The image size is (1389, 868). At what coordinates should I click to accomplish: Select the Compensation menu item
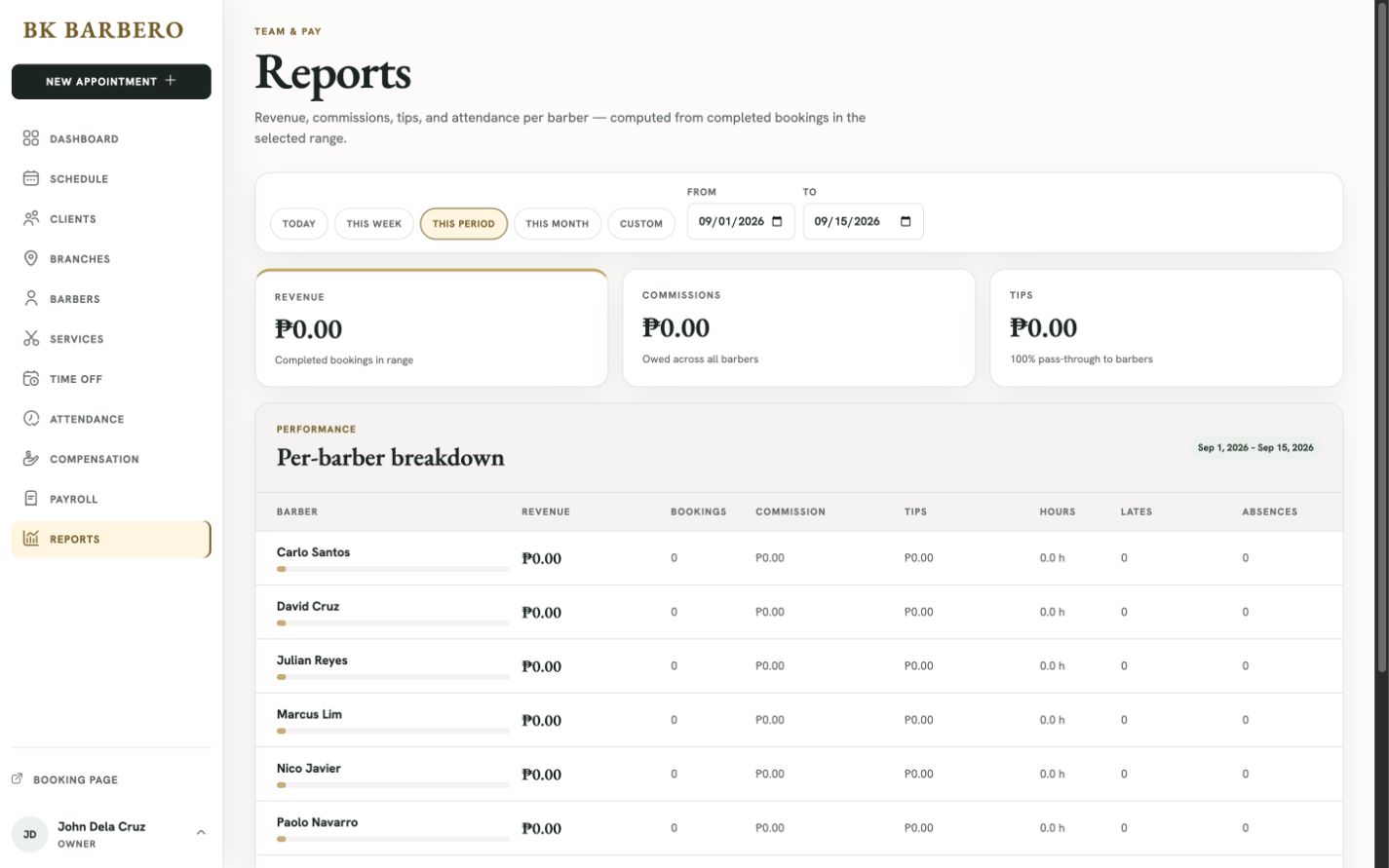pos(111,458)
